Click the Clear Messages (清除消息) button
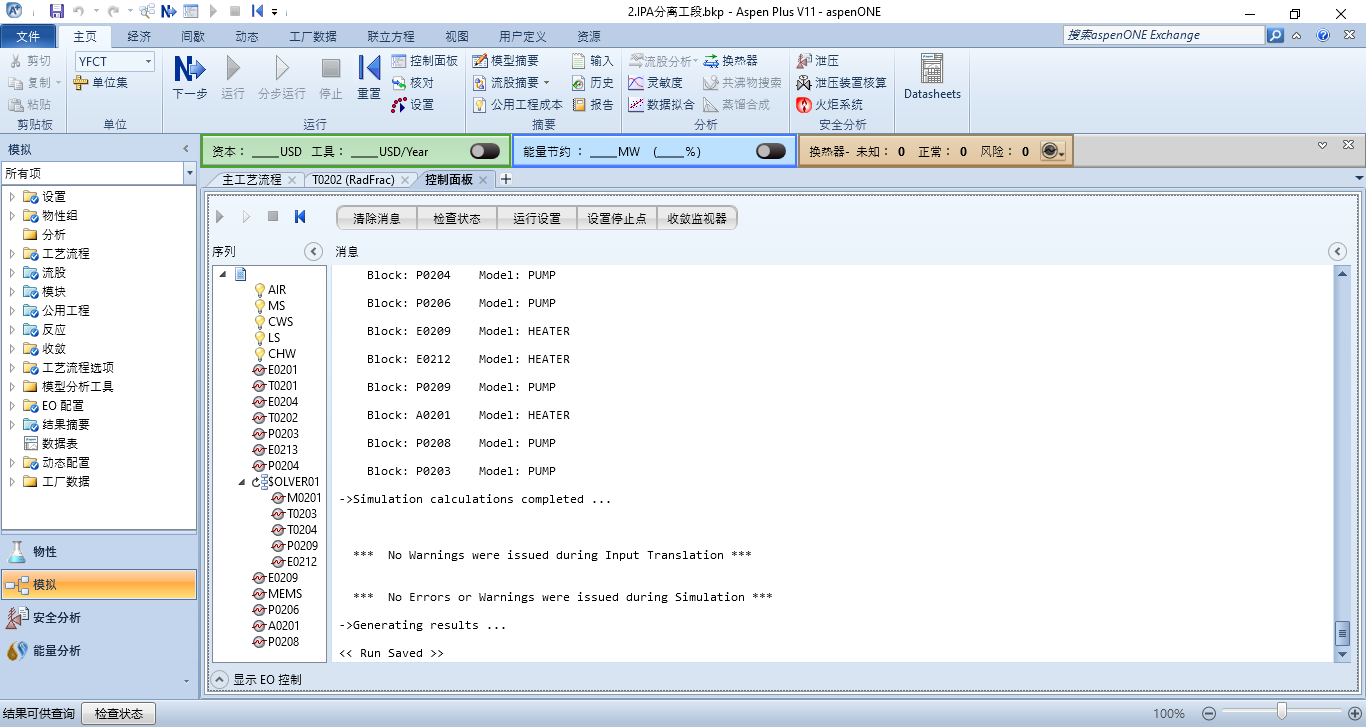1366x727 pixels. pyautogui.click(x=377, y=218)
